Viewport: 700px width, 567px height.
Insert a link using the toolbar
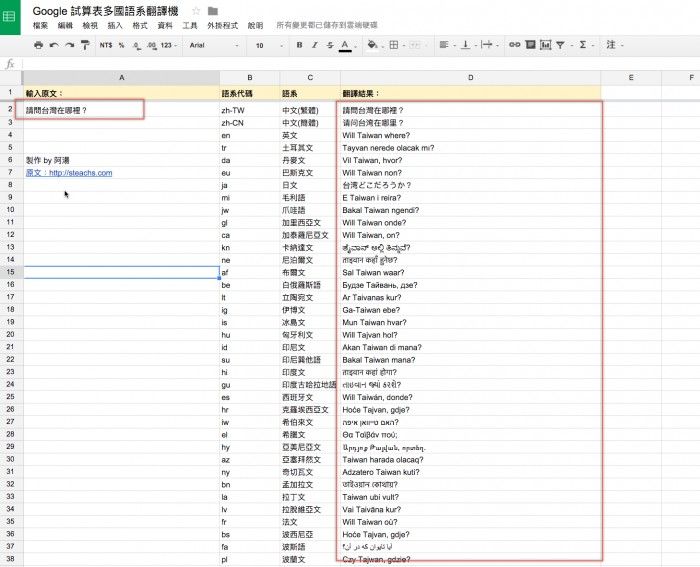tap(515, 45)
